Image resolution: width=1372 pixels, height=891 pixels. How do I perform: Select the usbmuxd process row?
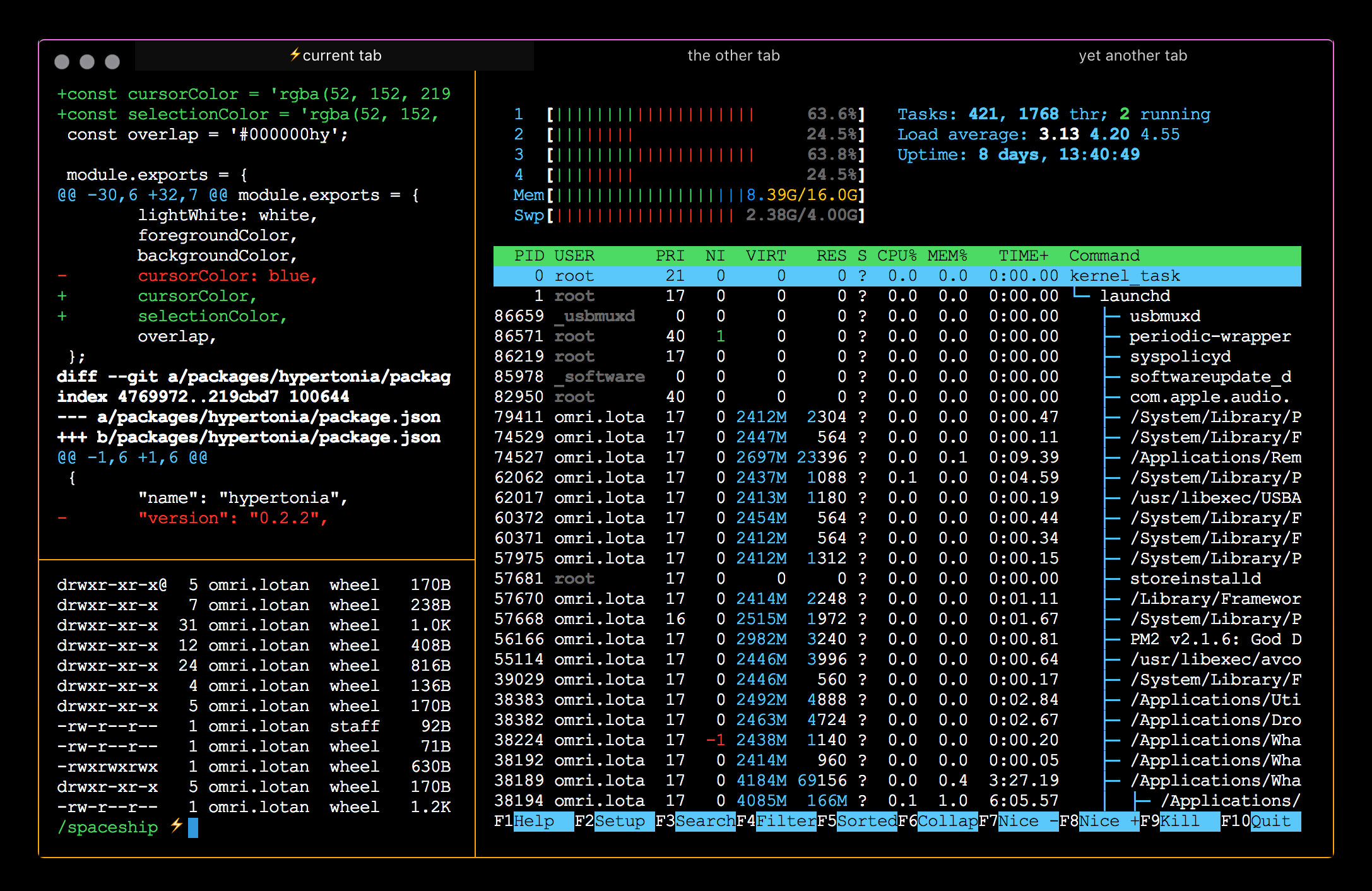click(x=897, y=316)
